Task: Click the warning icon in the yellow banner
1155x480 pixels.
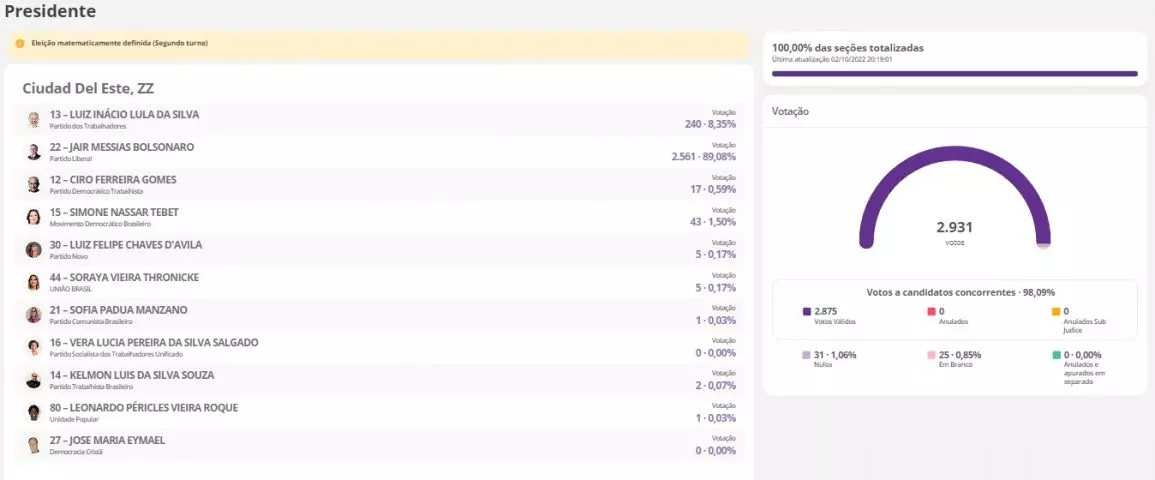Action: pos(20,44)
